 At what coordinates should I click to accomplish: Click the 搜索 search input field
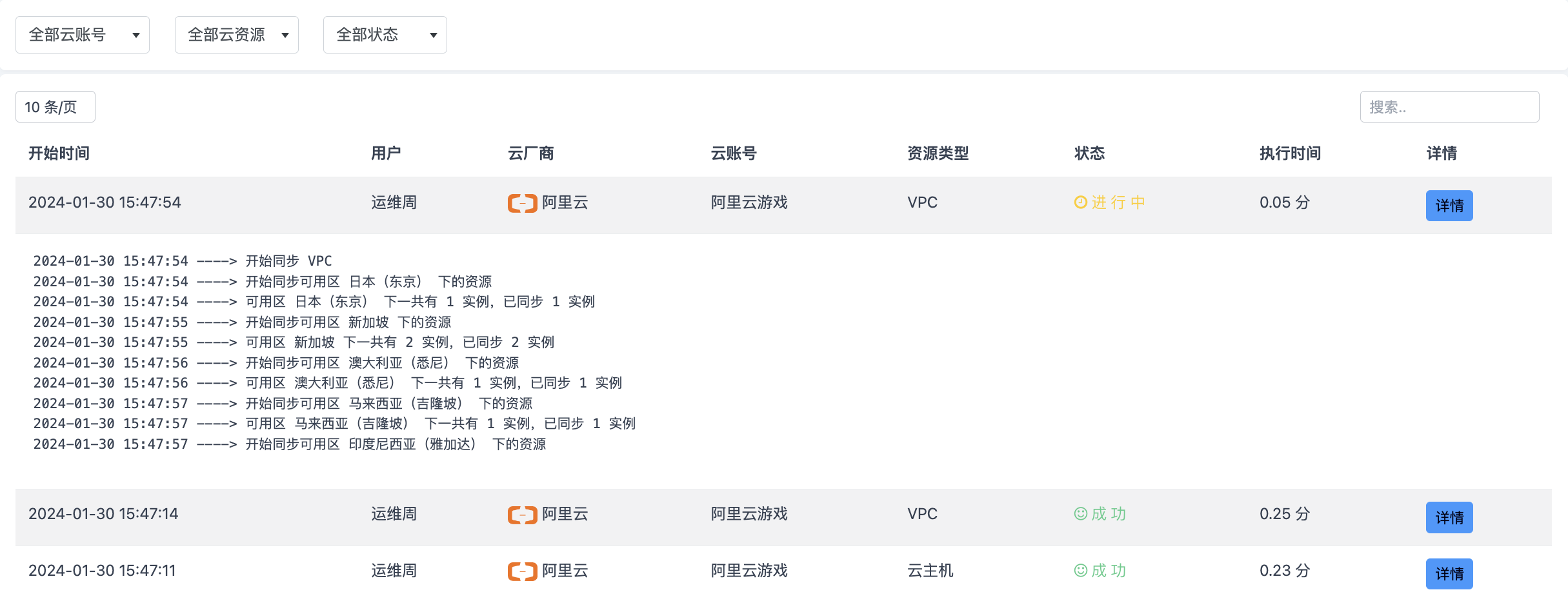click(1449, 107)
